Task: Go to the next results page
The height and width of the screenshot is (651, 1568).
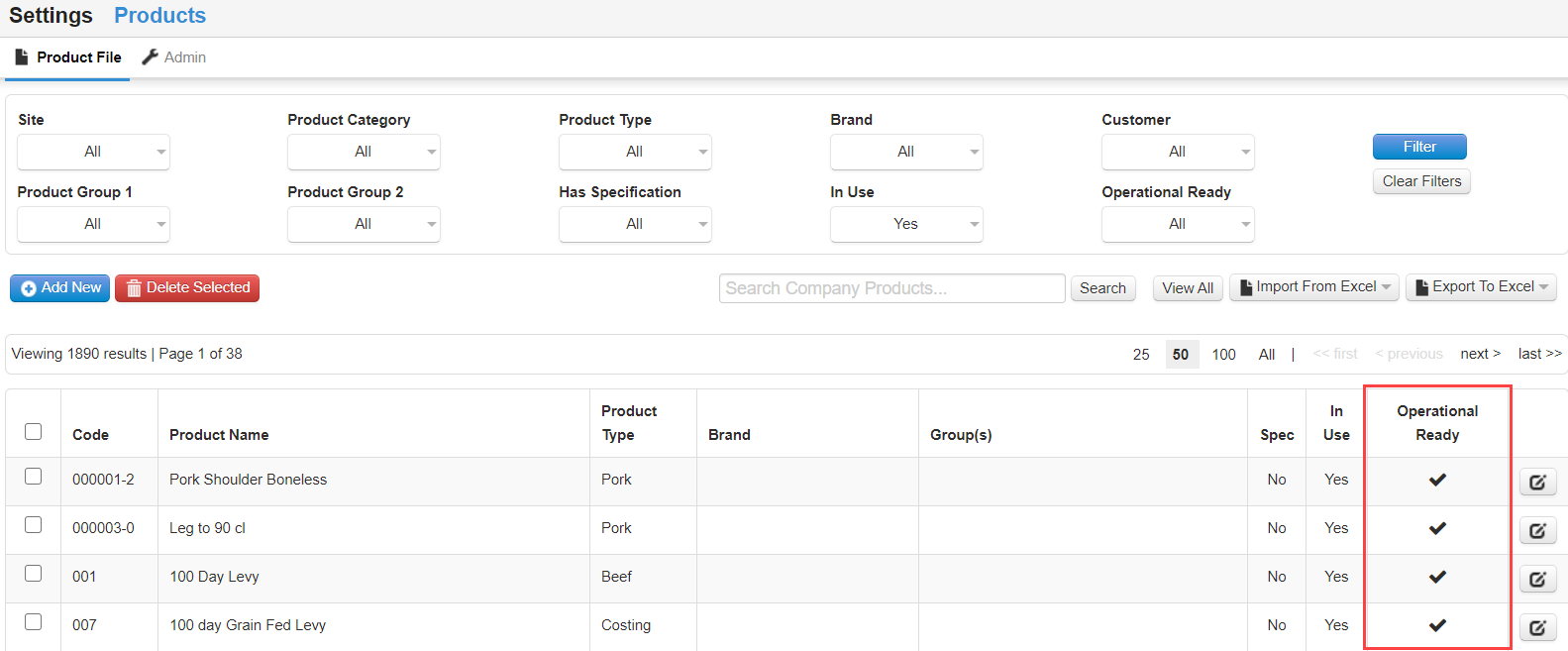Action: 1480,354
